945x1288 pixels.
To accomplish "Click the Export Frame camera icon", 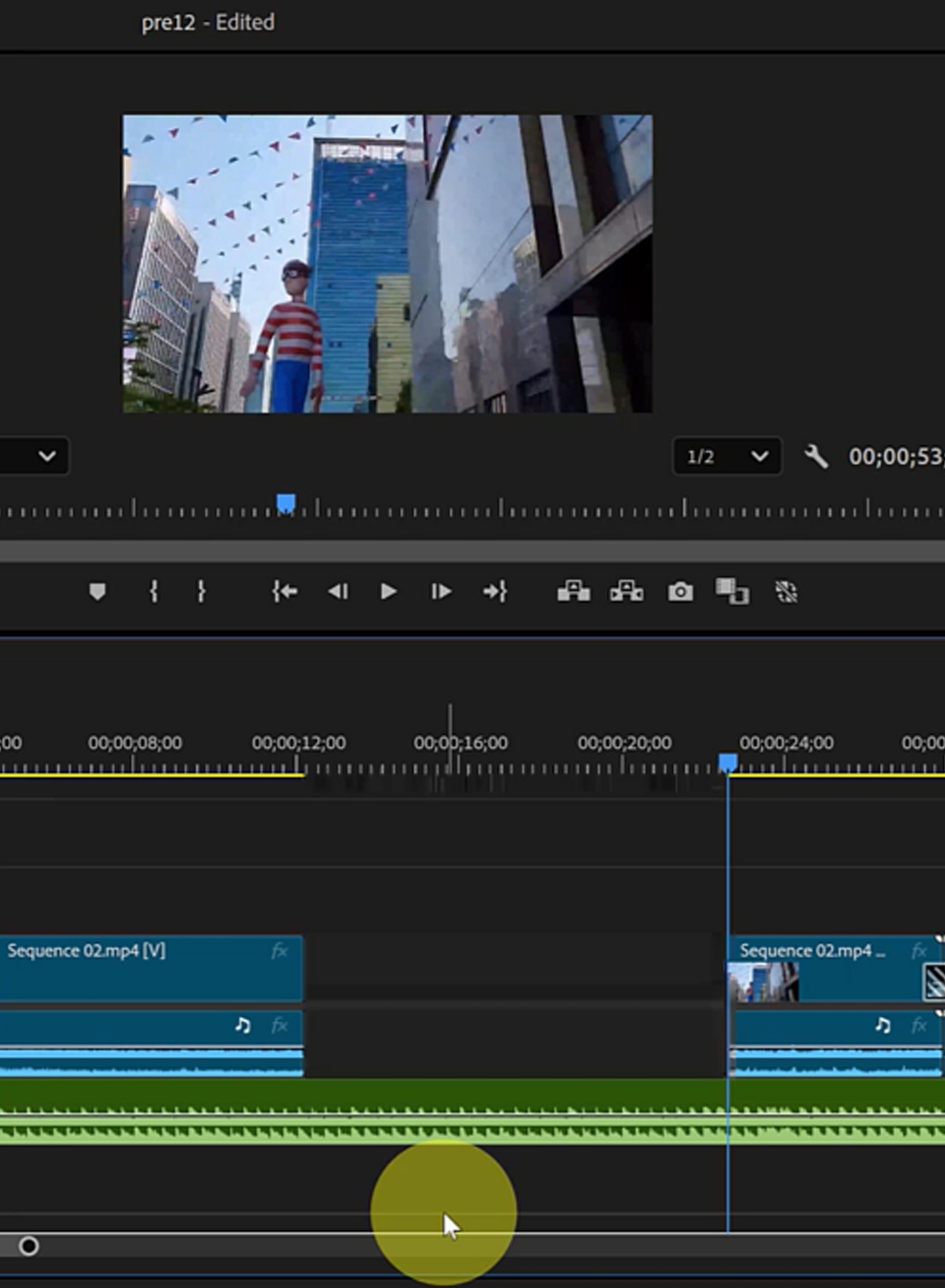I will pos(680,591).
